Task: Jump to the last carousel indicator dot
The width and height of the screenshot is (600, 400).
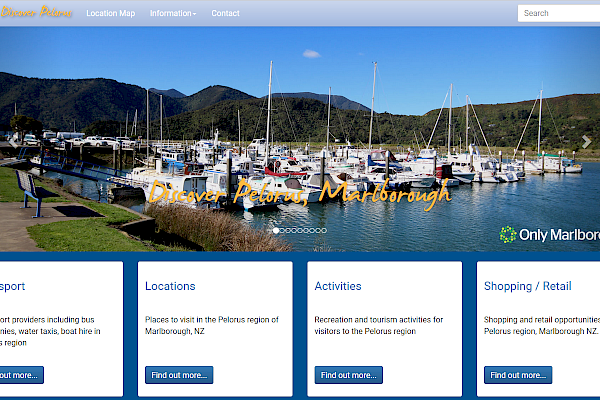Action: [x=323, y=230]
